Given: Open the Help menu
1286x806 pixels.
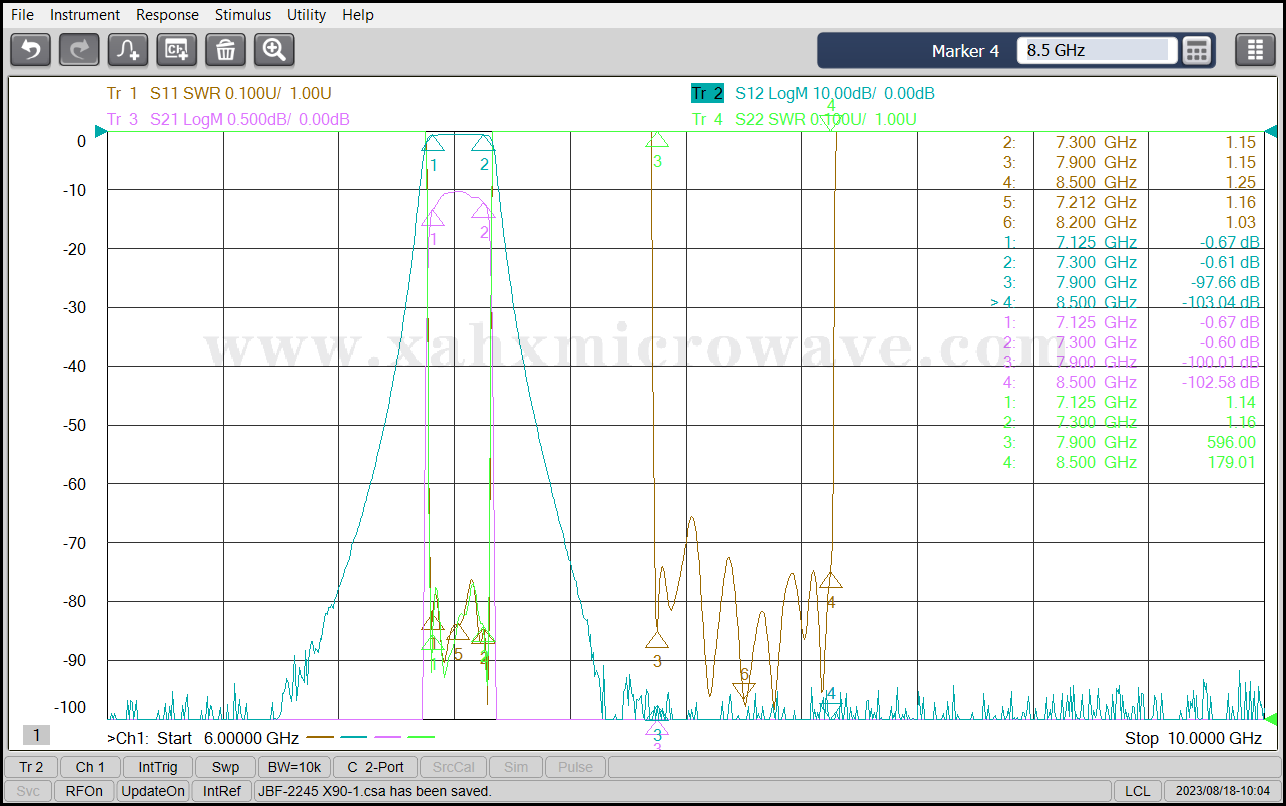Looking at the screenshot, I should pos(357,15).
